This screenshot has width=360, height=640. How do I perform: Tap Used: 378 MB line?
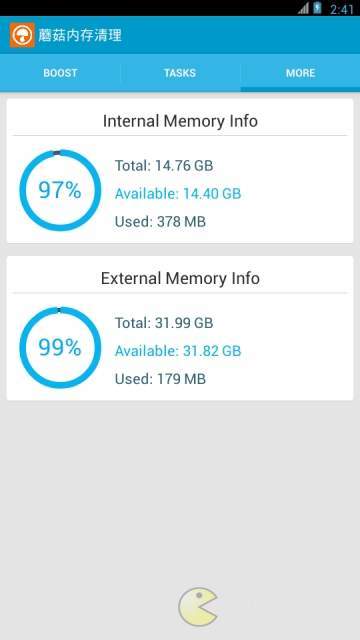[x=160, y=222]
